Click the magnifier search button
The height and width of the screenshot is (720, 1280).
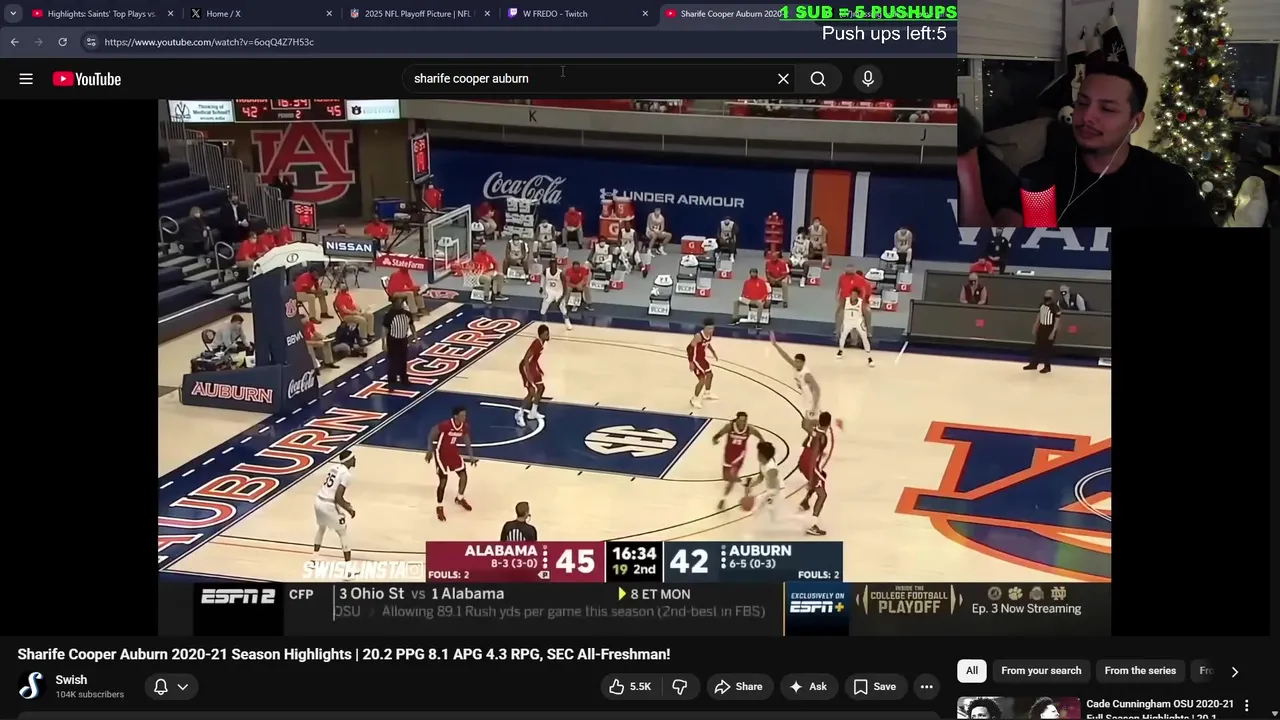coord(818,79)
